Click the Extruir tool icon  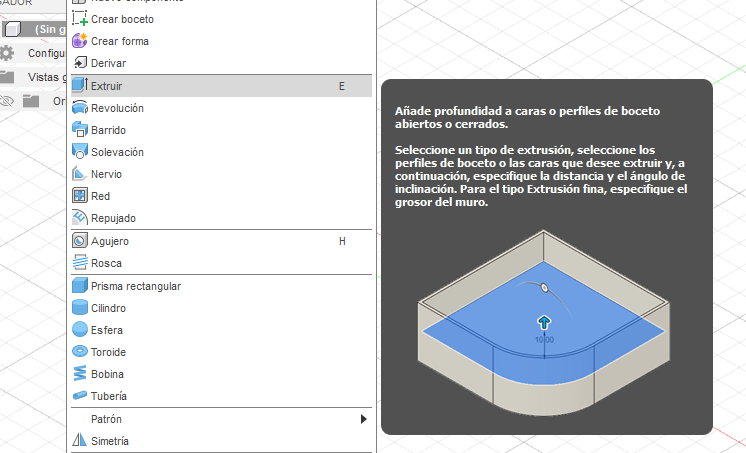click(x=79, y=85)
